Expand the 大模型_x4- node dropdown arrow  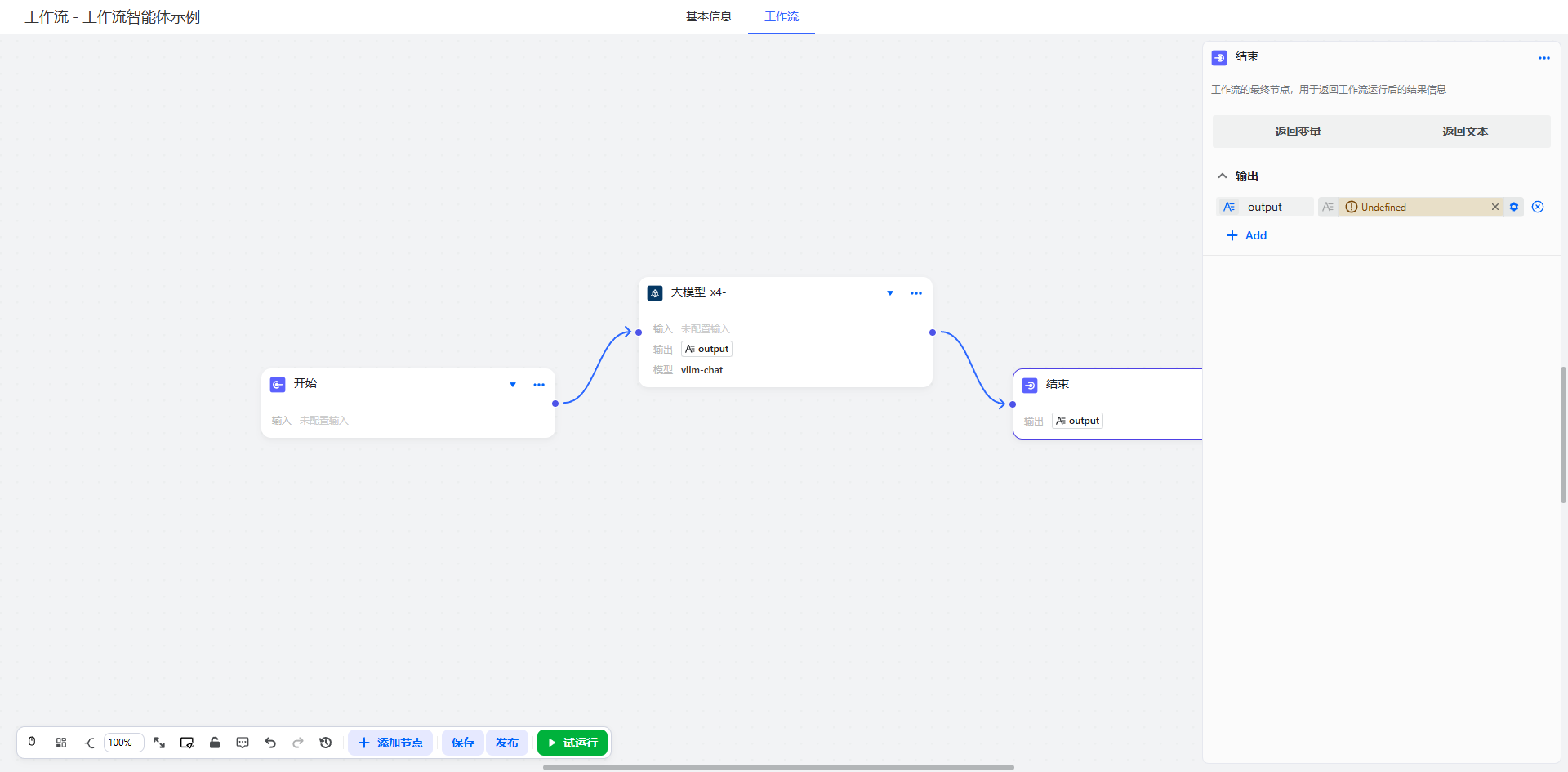[890, 293]
